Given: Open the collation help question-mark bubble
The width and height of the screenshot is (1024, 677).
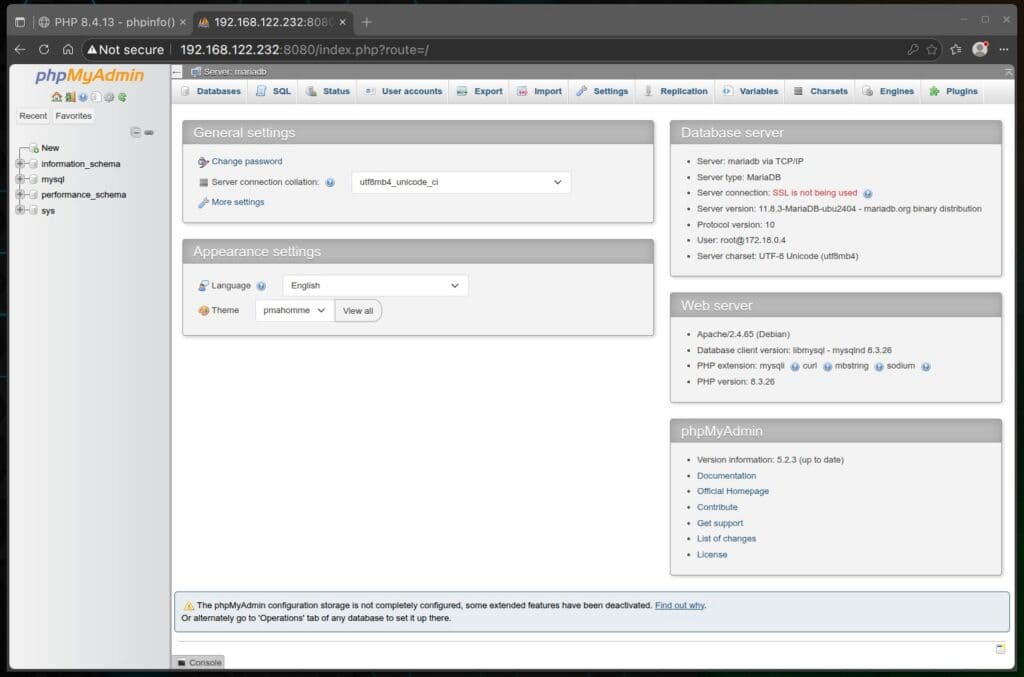Looking at the screenshot, I should [x=329, y=183].
